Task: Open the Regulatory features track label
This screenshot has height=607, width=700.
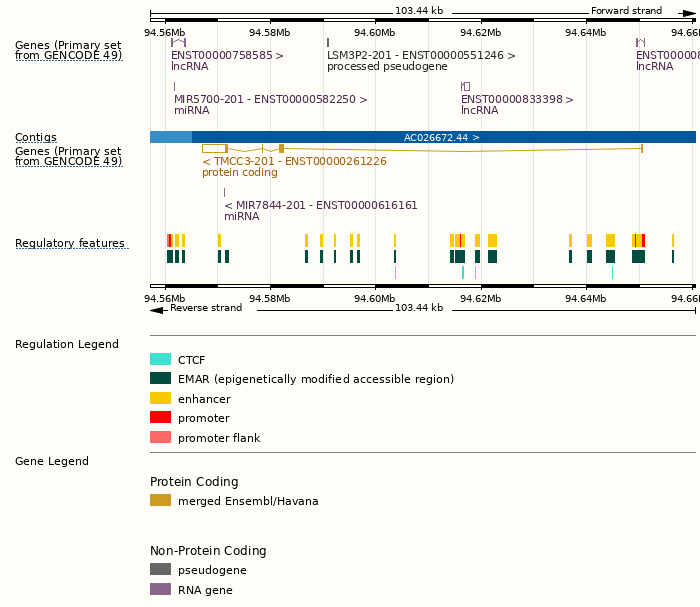Action: pos(70,244)
